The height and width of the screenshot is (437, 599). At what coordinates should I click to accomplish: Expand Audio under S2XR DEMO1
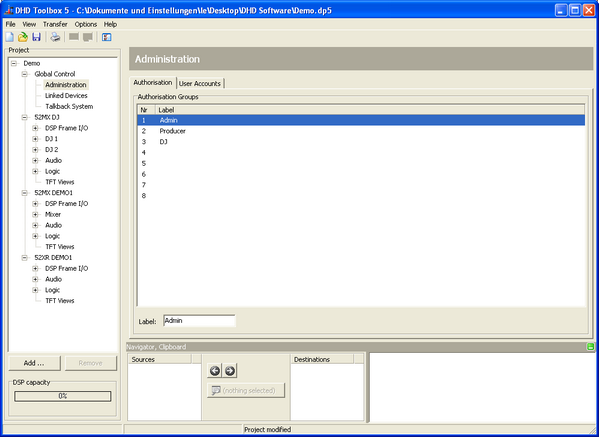pos(35,279)
